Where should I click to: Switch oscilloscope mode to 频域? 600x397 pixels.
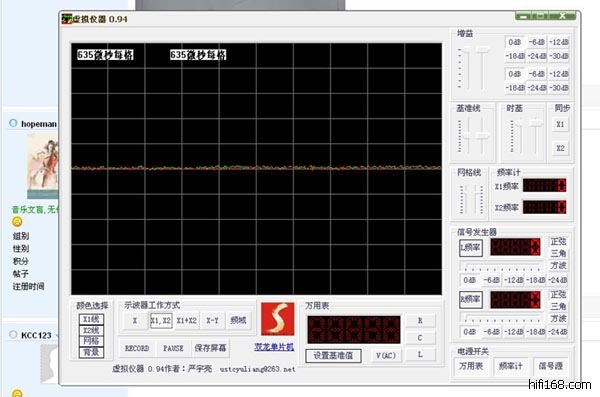point(238,320)
